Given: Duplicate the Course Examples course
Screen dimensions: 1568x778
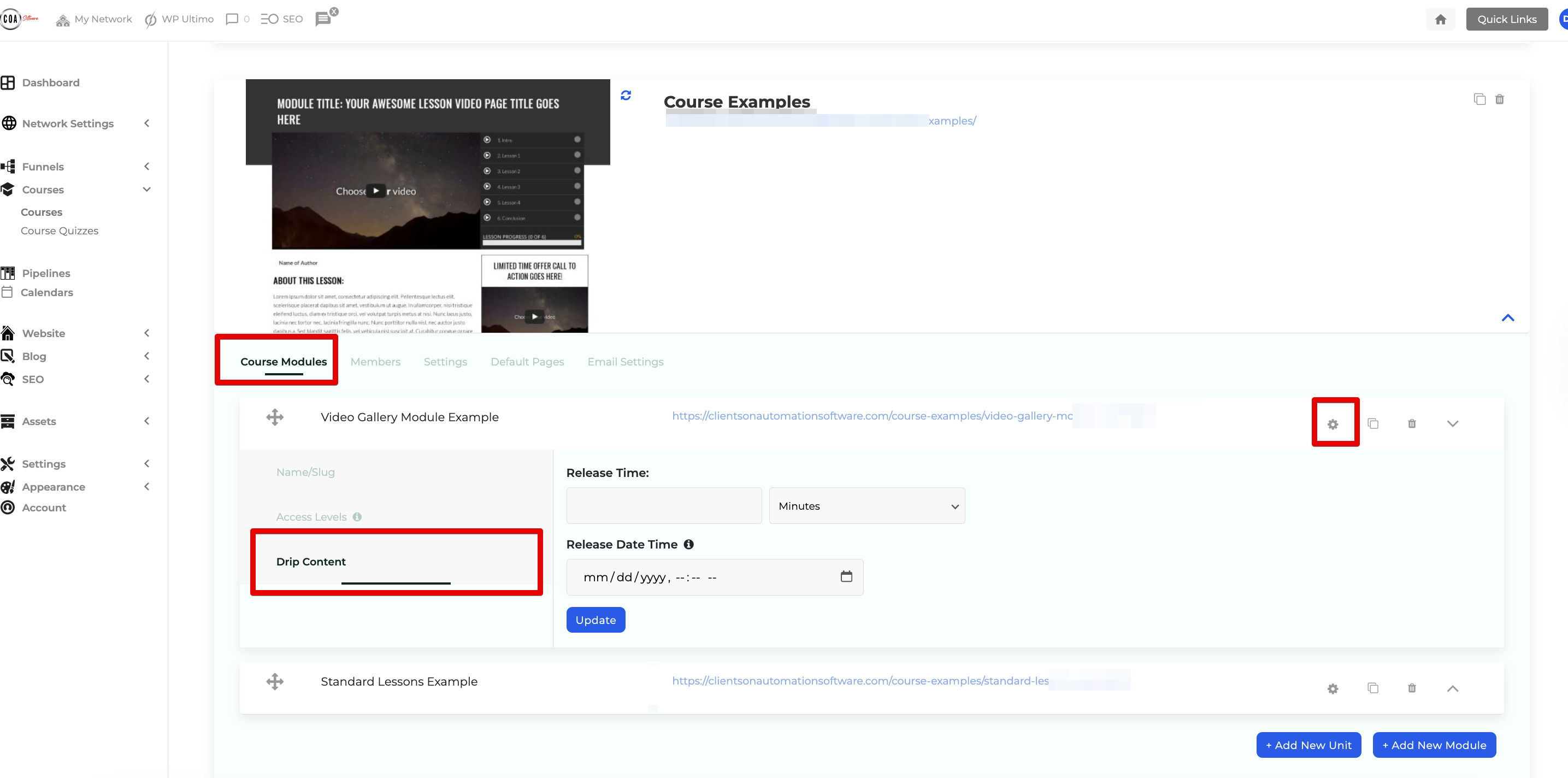Looking at the screenshot, I should click(1479, 99).
